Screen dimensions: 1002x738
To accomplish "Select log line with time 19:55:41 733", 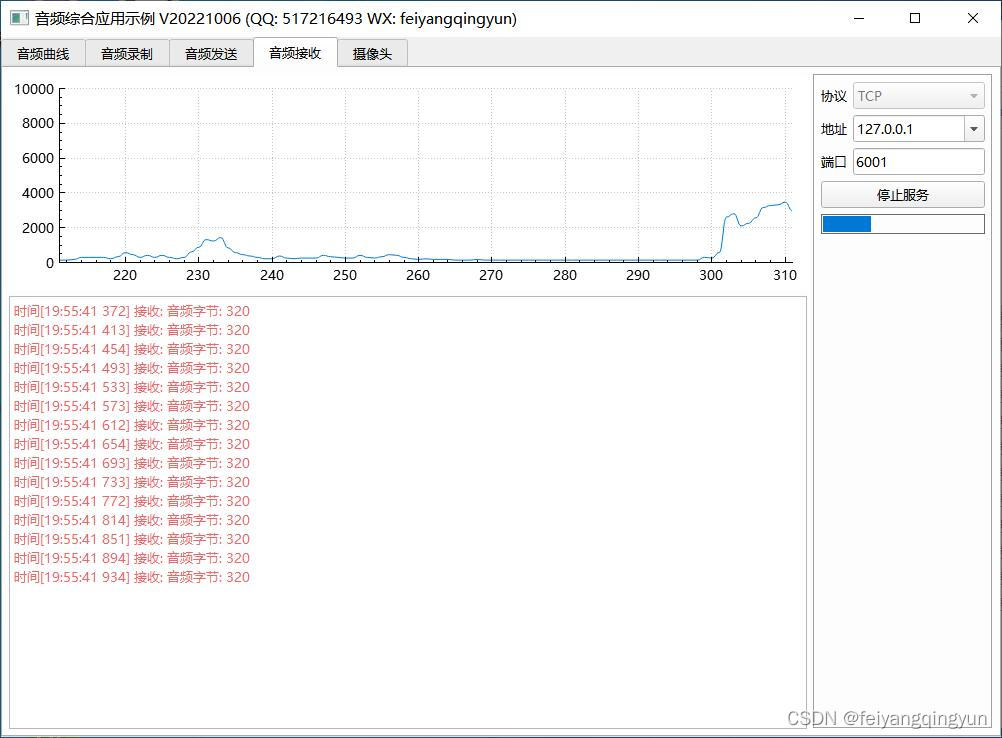I will point(132,482).
